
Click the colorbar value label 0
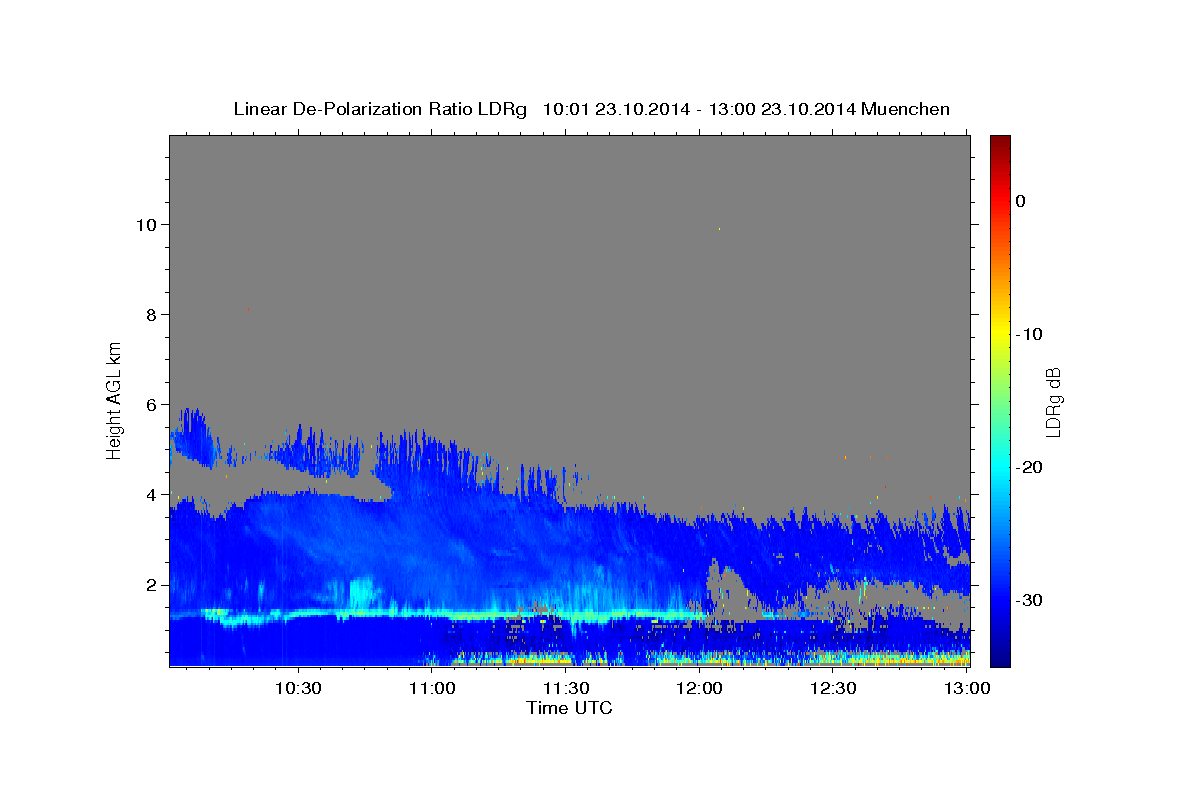click(1021, 201)
